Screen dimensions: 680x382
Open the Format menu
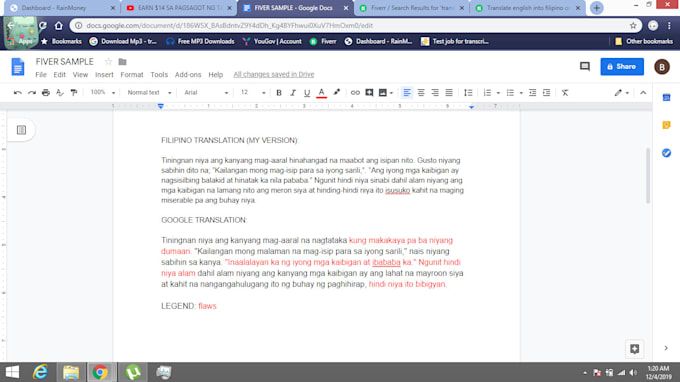coord(132,75)
